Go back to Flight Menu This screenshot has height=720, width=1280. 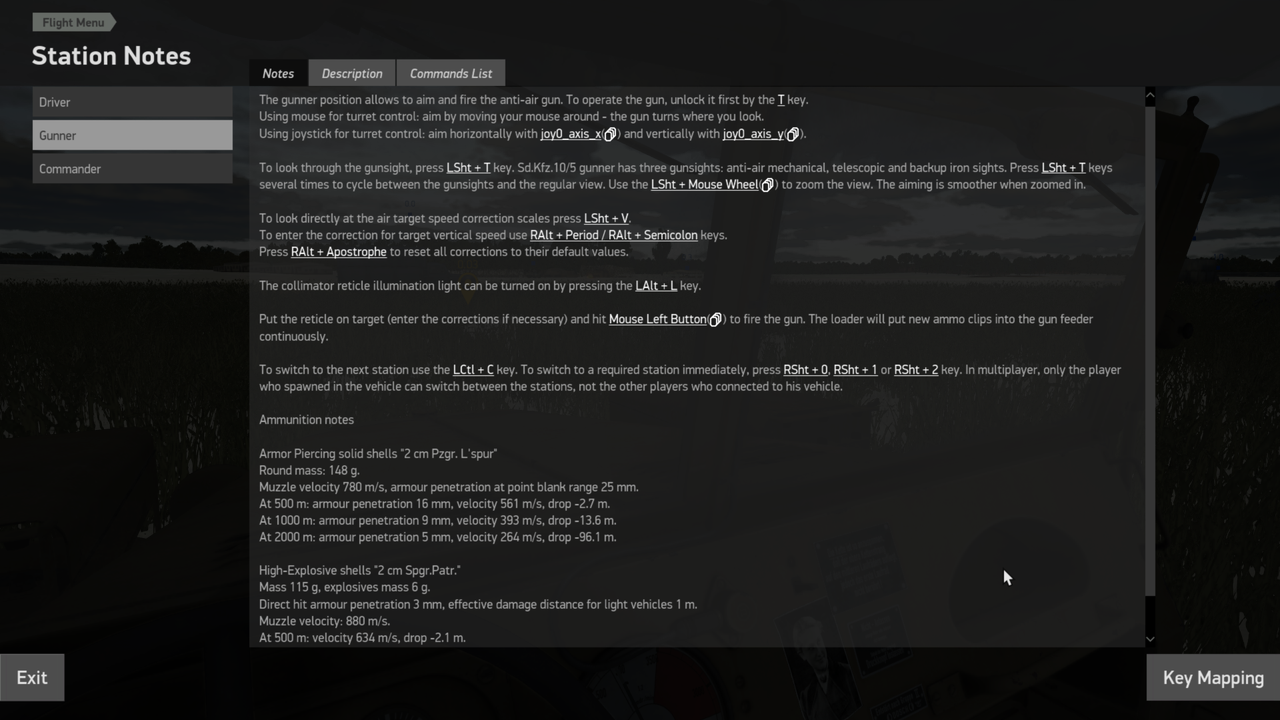[x=73, y=22]
